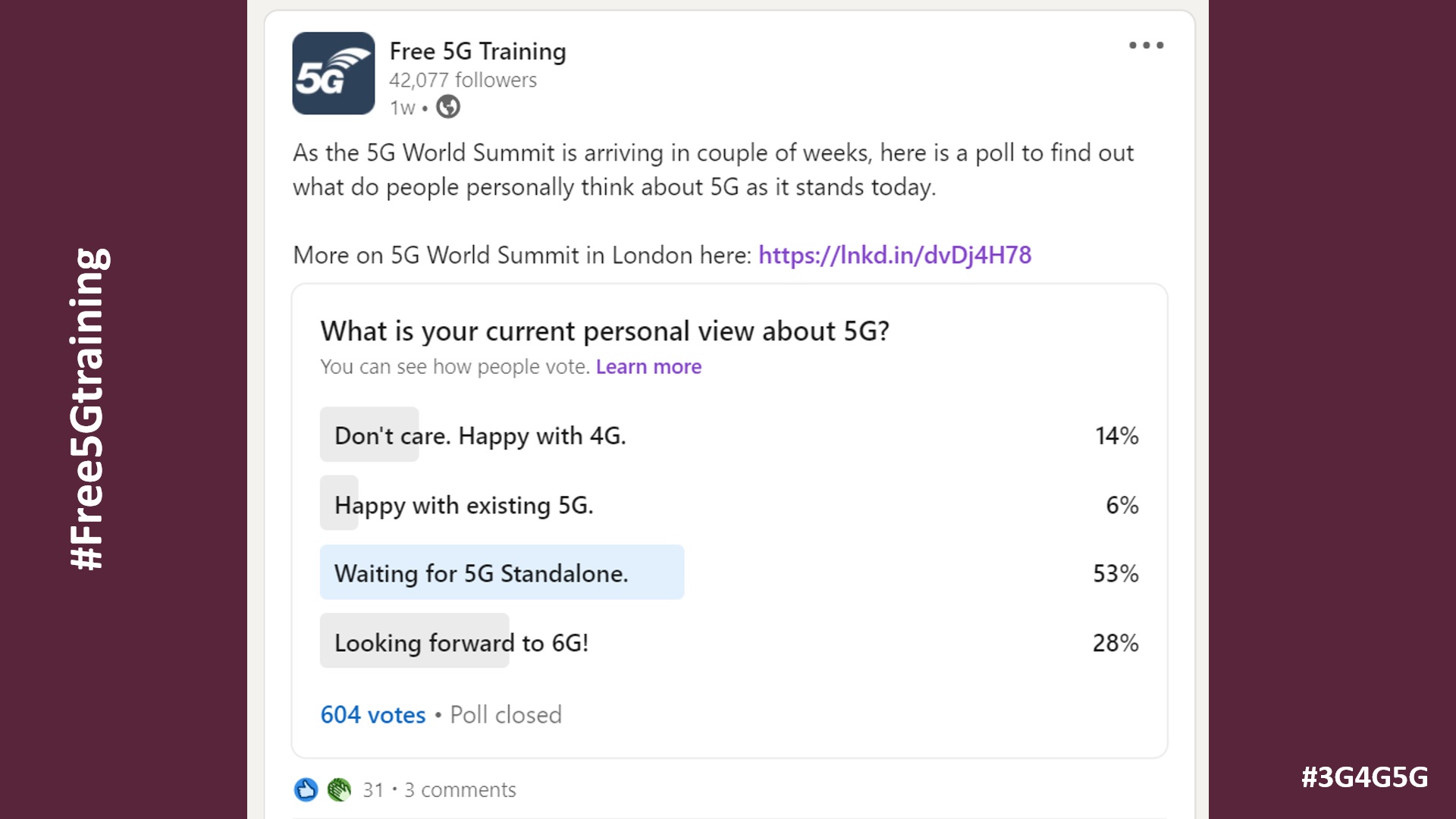Click the 42,077 followers text
The height and width of the screenshot is (819, 1456).
[x=463, y=80]
